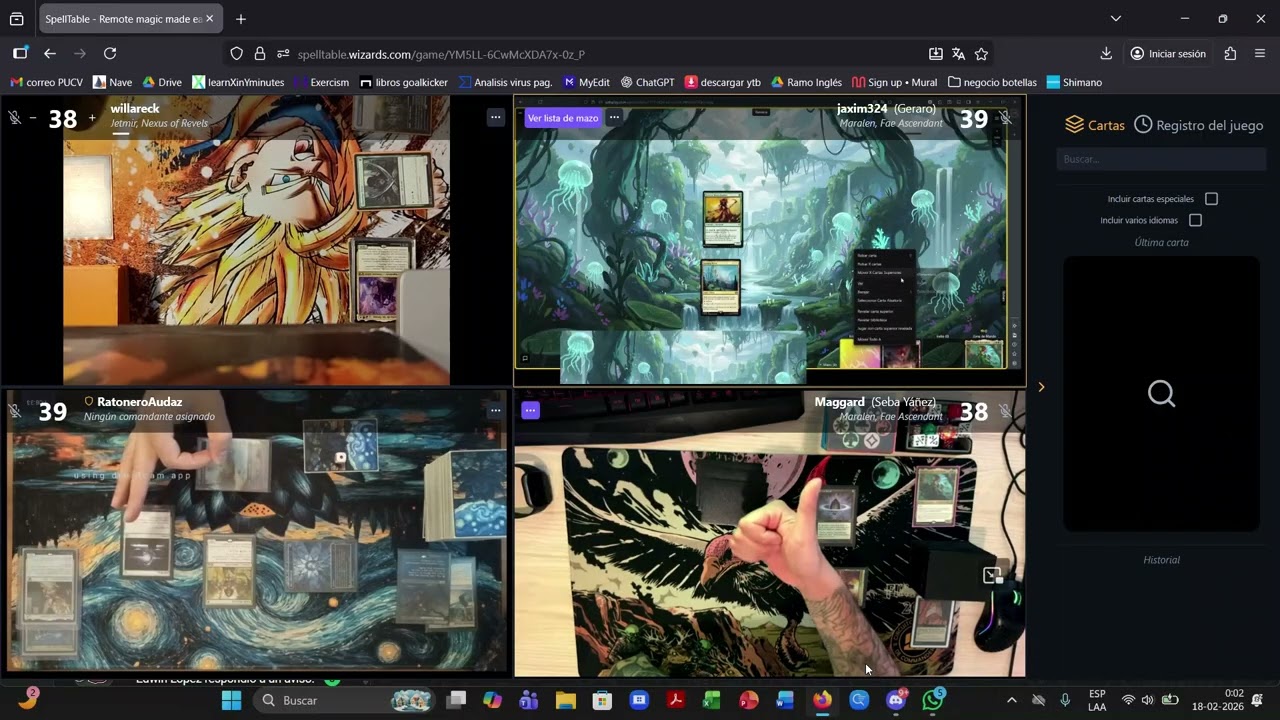Open the learnXinYminutes bookmark

[238, 82]
